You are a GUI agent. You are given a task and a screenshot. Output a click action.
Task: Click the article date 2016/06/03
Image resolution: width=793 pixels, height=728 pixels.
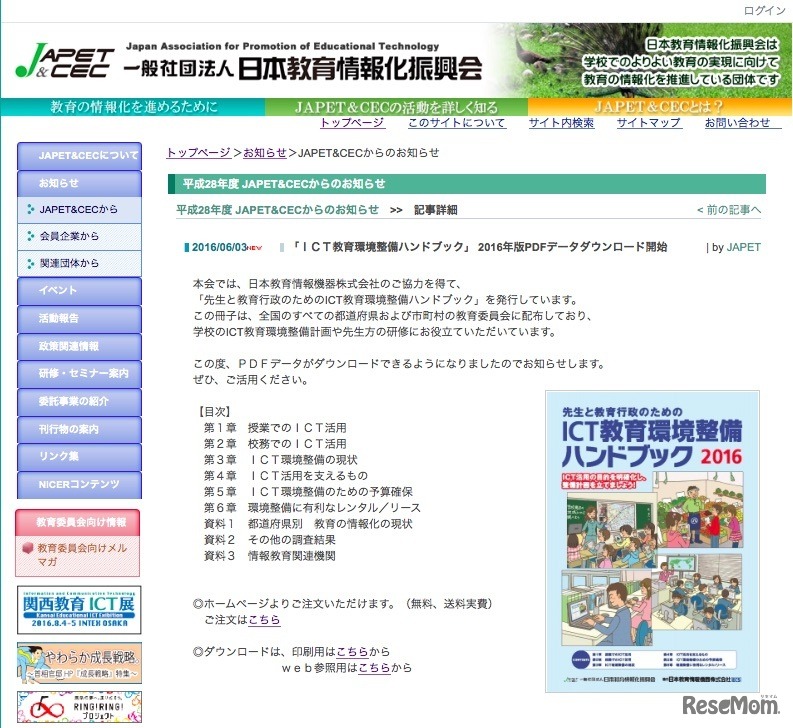pos(219,247)
